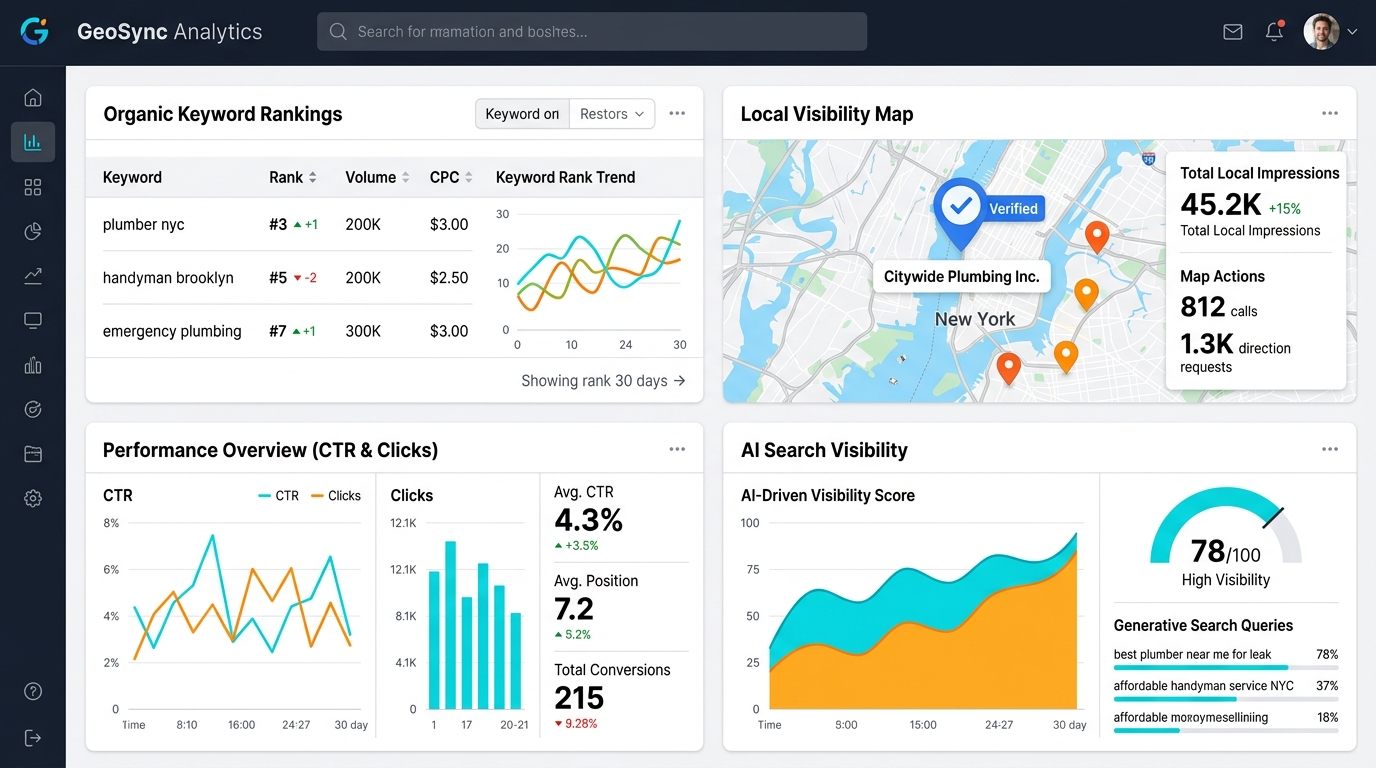Click the affordable handyman service NYC query

coord(1203,686)
